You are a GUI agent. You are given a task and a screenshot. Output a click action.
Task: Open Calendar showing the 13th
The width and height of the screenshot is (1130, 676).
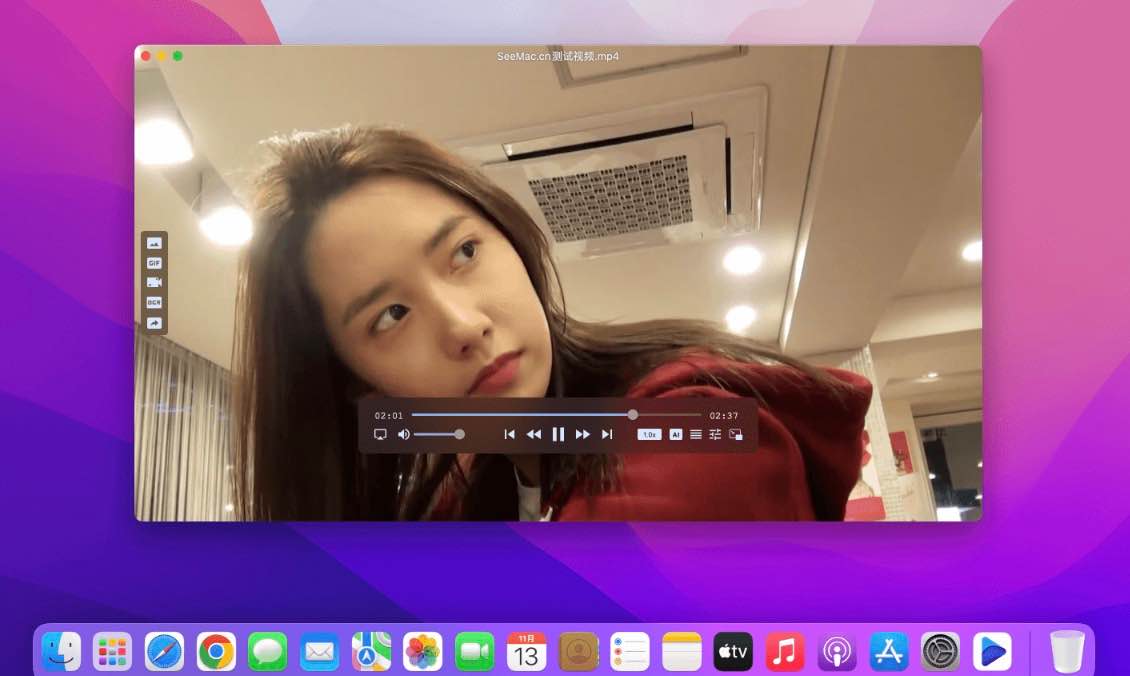[526, 651]
